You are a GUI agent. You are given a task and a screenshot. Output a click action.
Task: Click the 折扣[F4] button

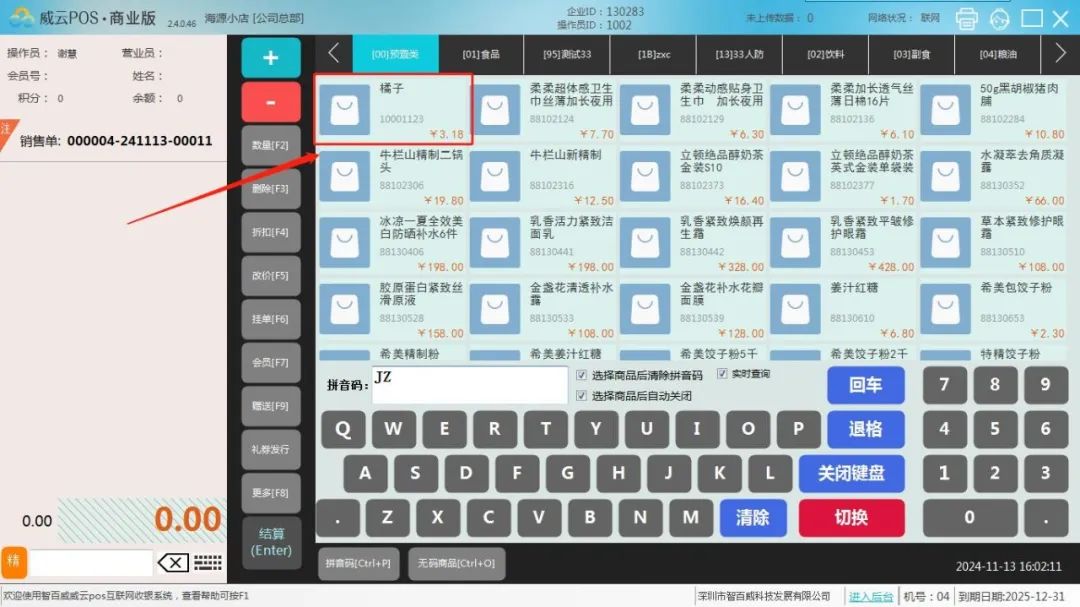point(271,232)
